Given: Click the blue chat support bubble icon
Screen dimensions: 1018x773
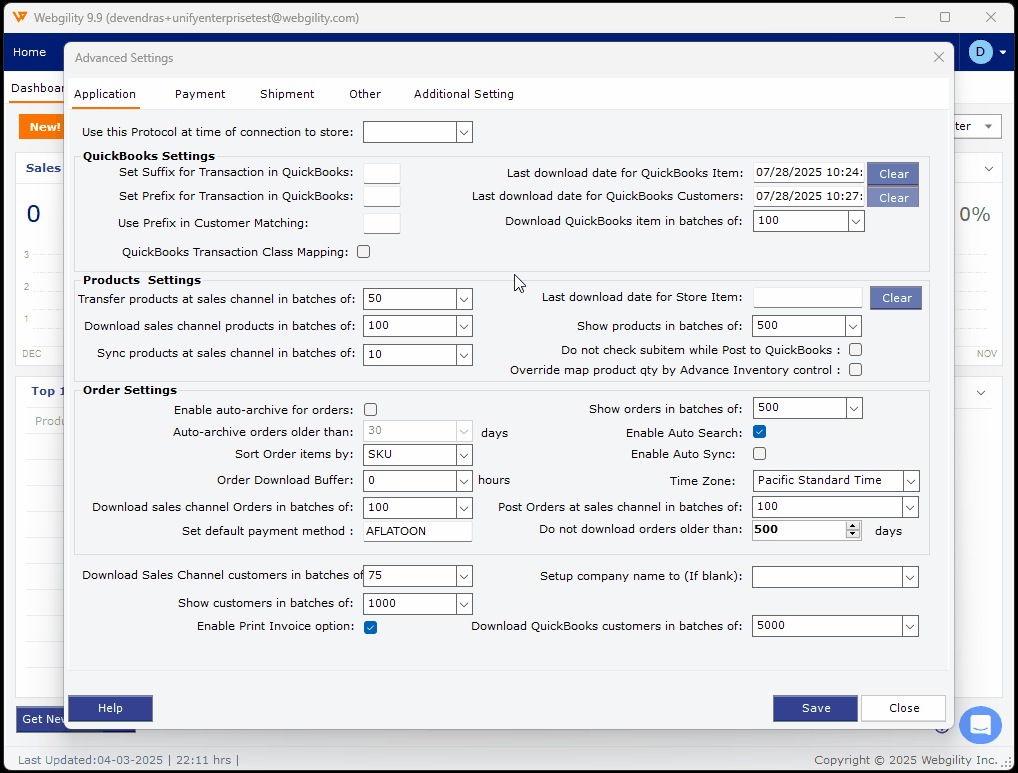Looking at the screenshot, I should pyautogui.click(x=980, y=725).
